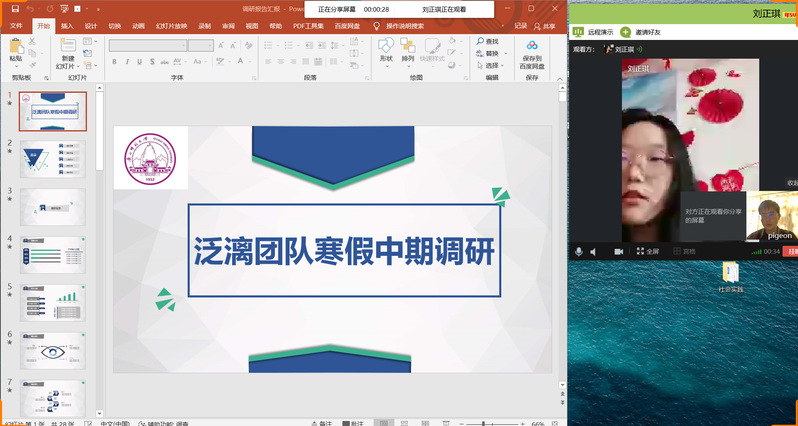The height and width of the screenshot is (426, 798).
Task: Open the 社会实践 folder on the desktop
Action: point(731,277)
